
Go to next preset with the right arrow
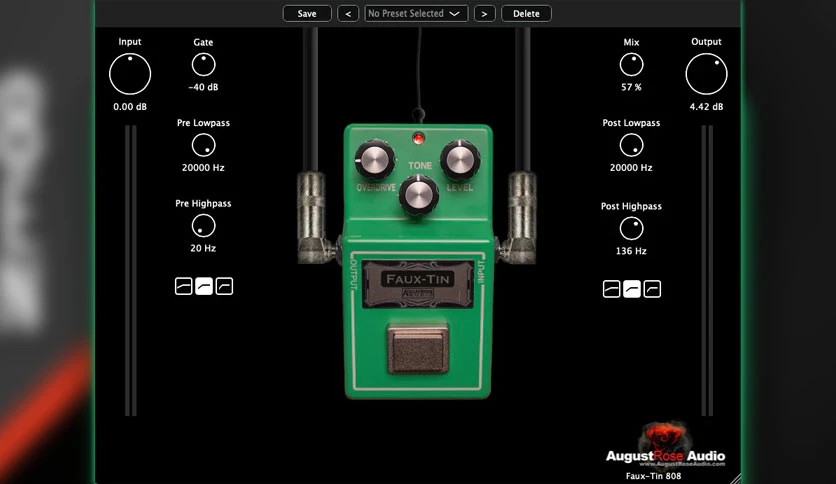pos(484,13)
